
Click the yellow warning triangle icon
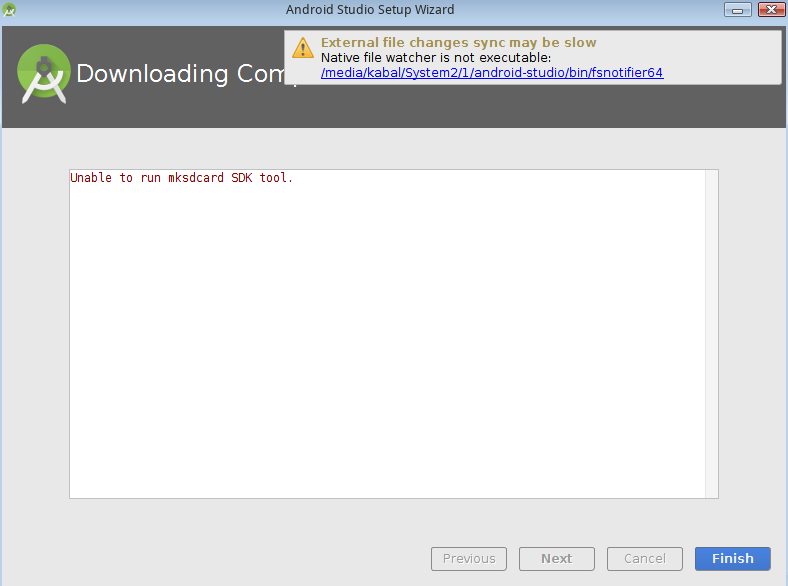[x=303, y=48]
